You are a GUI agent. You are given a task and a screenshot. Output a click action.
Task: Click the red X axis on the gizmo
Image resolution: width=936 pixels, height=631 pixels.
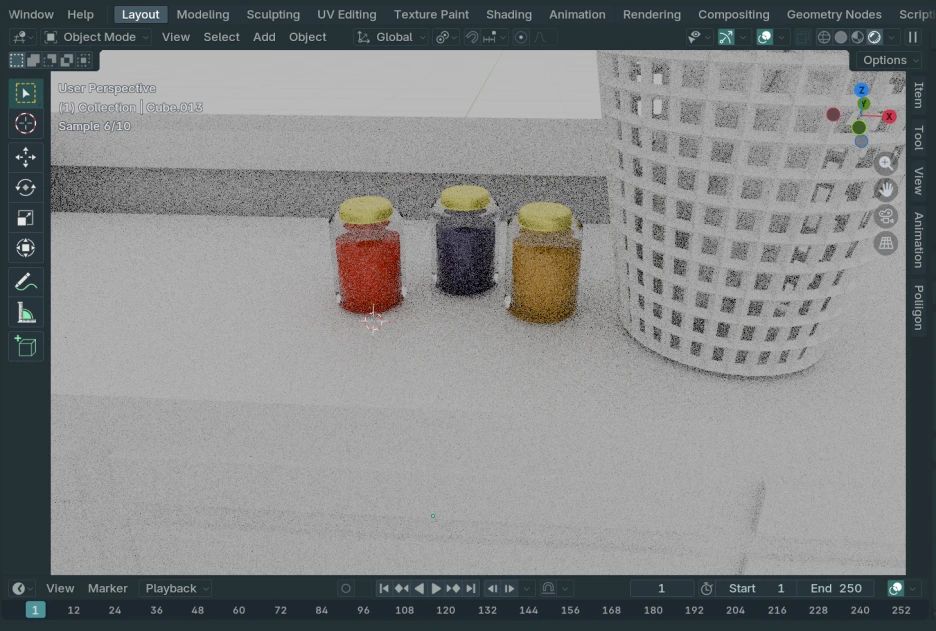click(889, 116)
